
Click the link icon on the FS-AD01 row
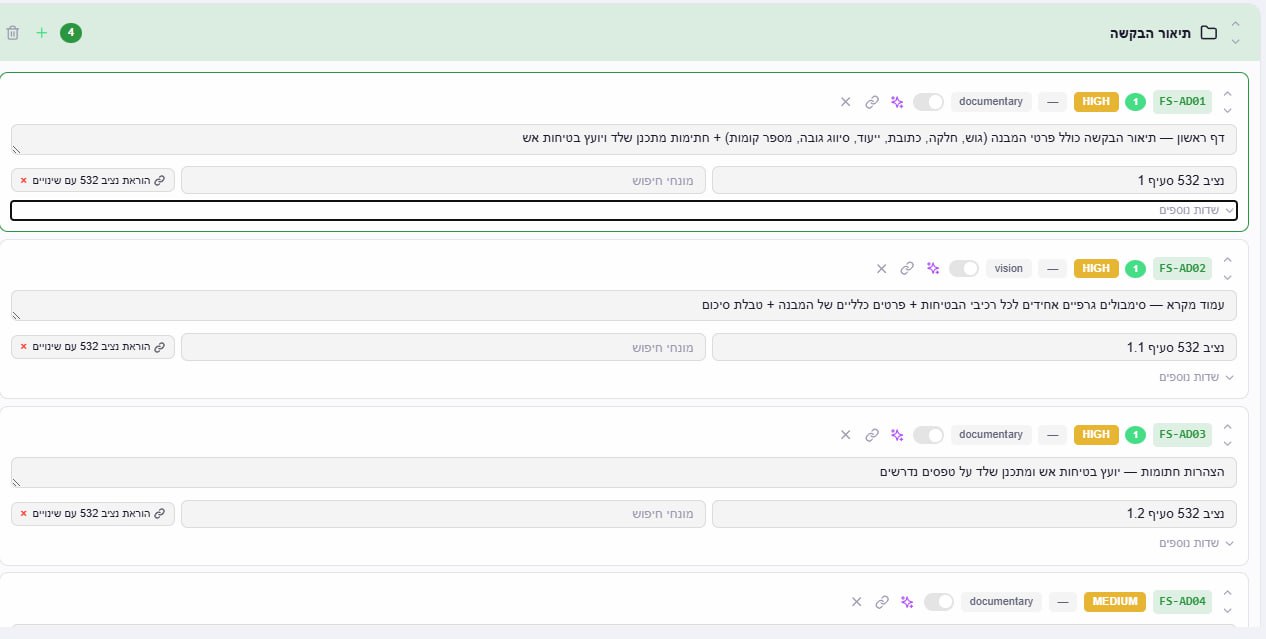click(x=872, y=102)
